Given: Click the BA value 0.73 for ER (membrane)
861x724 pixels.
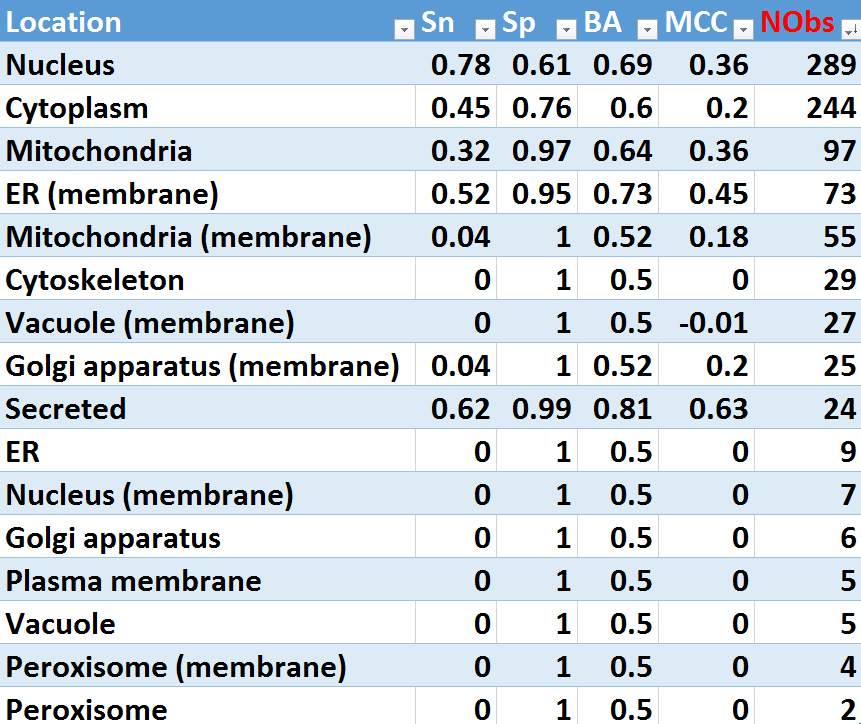Looking at the screenshot, I should point(623,194).
